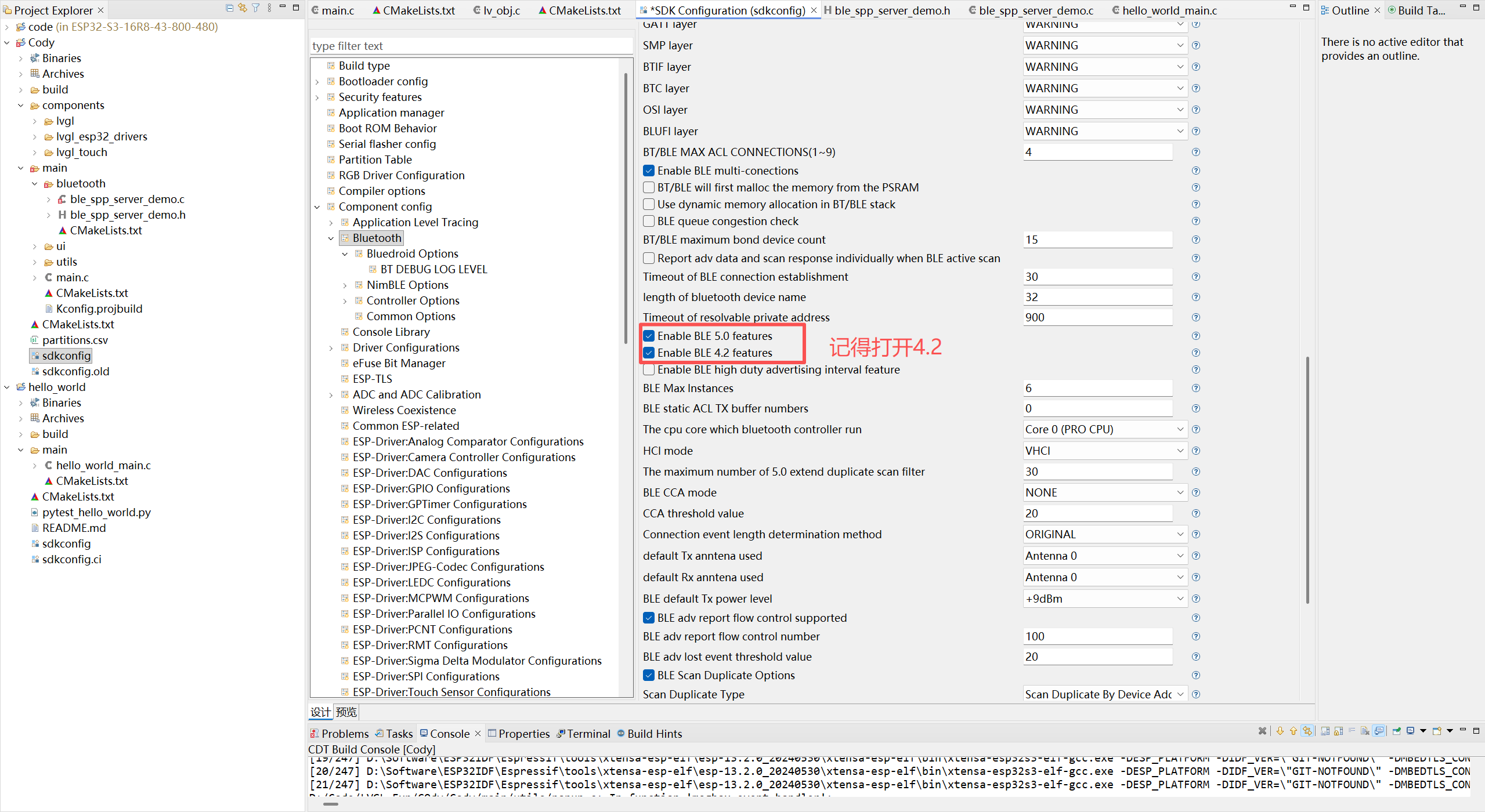Close the Outline view X
Viewport: 1485px width, 812px height.
[1377, 10]
